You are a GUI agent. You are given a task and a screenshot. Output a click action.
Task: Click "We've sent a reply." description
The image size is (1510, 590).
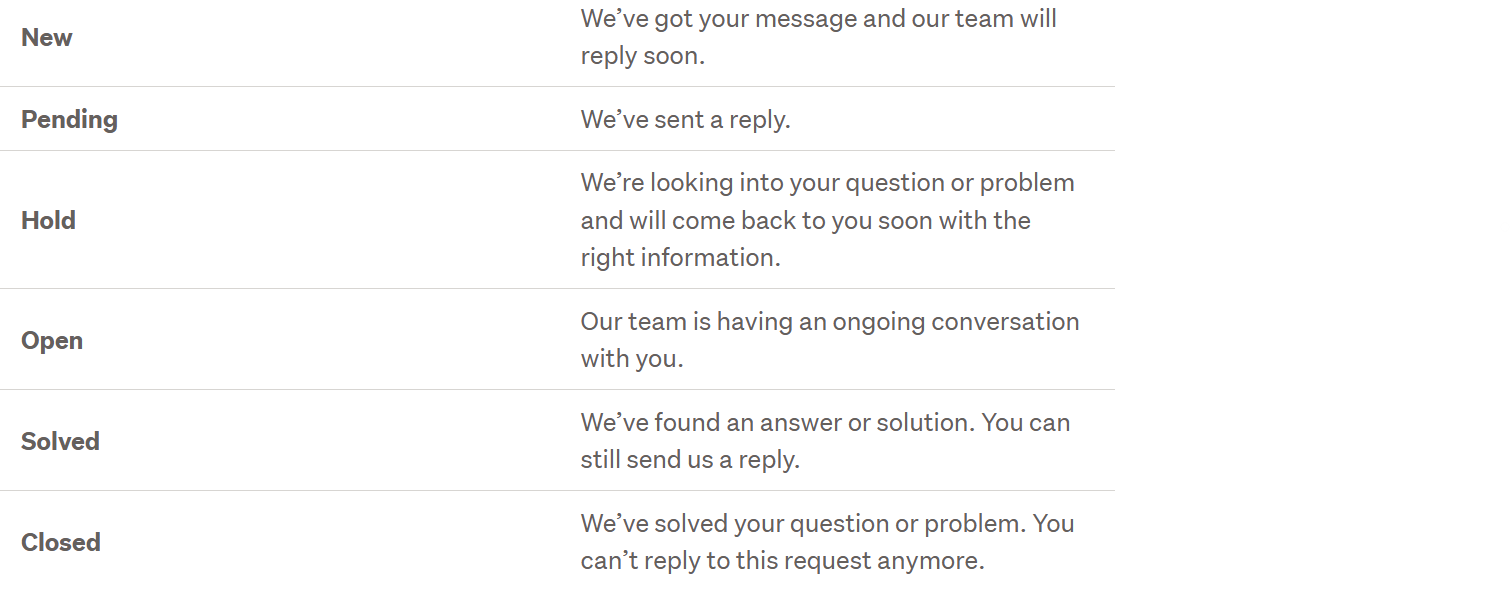click(685, 120)
